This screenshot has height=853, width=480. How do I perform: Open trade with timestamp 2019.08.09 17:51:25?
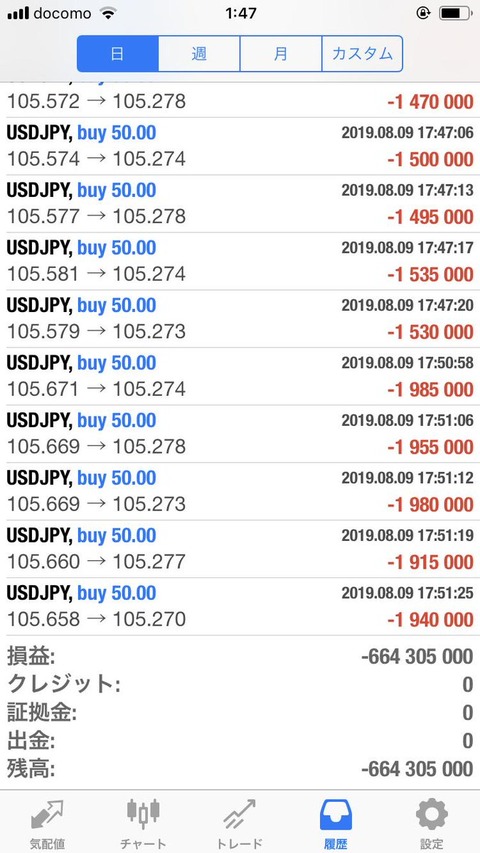(x=240, y=607)
